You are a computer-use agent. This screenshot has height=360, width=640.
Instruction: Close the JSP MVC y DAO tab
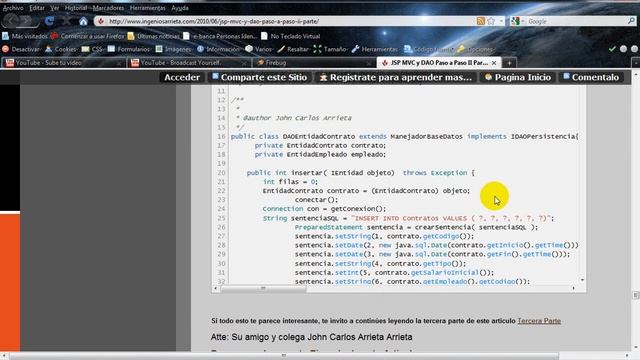pos(494,63)
